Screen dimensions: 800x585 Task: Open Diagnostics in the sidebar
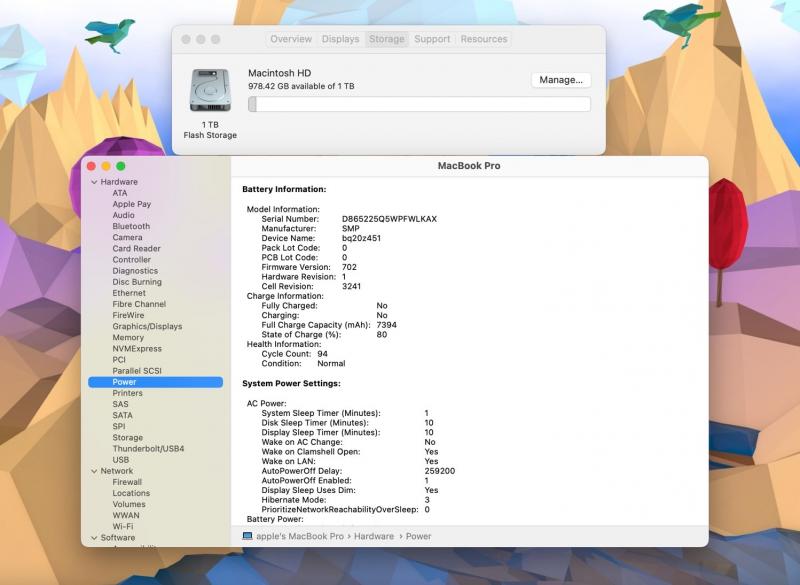coord(135,271)
